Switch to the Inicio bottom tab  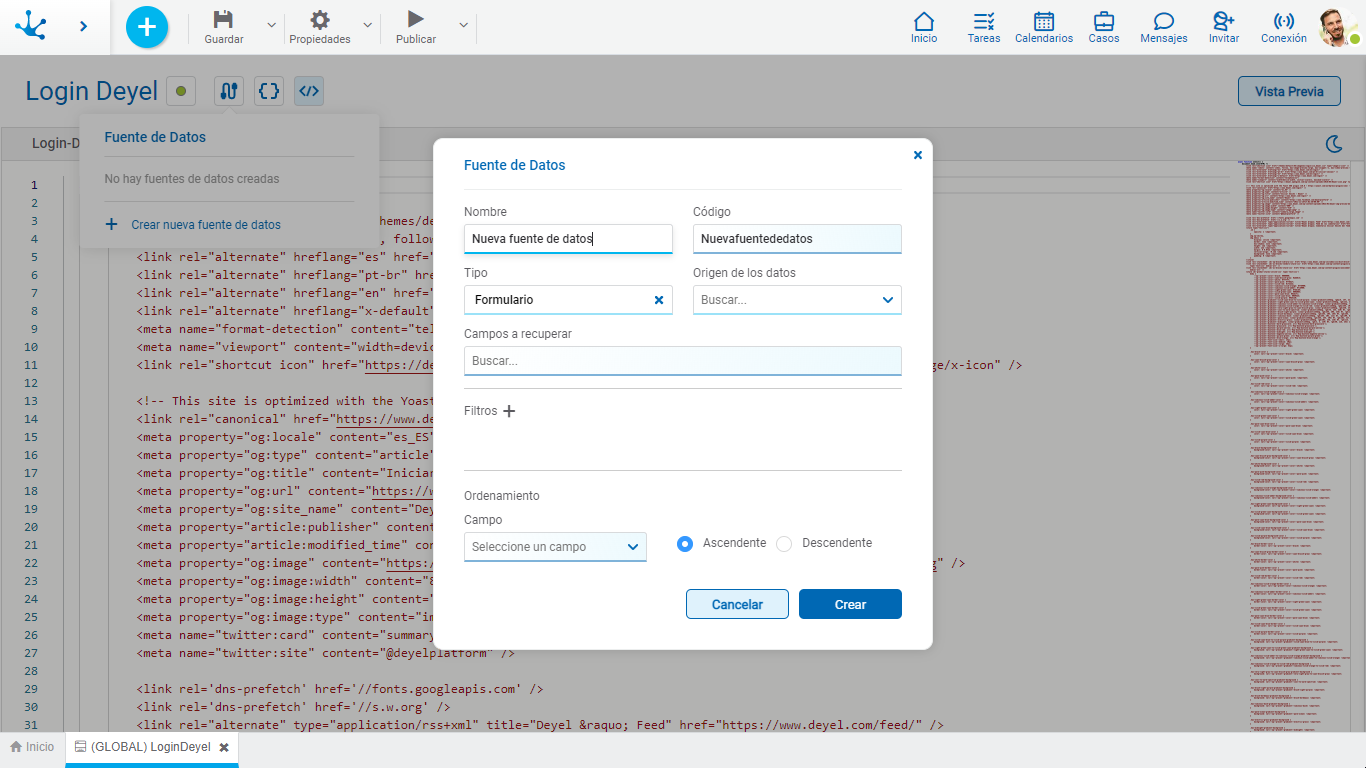point(32,747)
